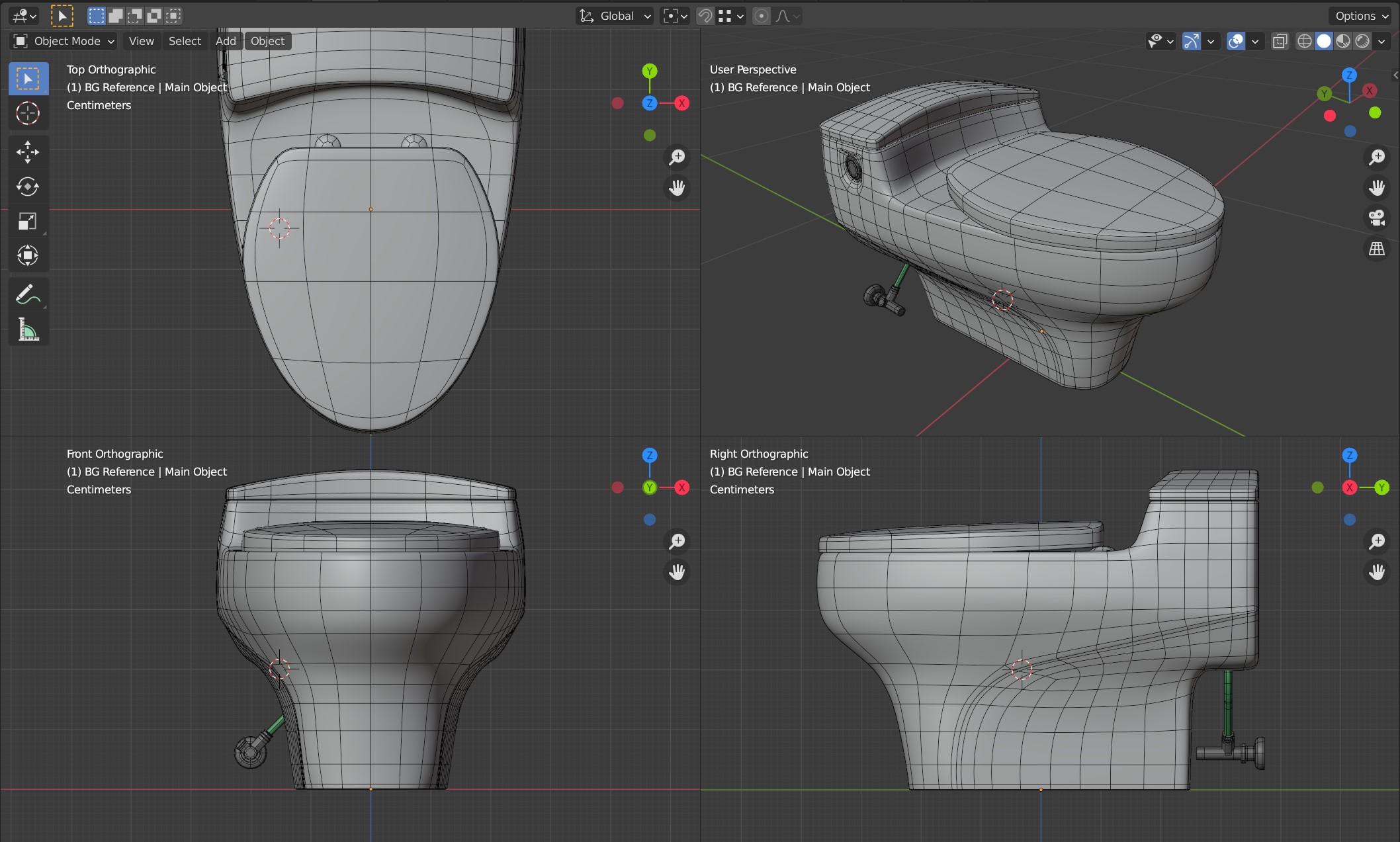Open the Global transform orientation dropdown
The width and height of the screenshot is (1400, 842).
click(x=615, y=16)
